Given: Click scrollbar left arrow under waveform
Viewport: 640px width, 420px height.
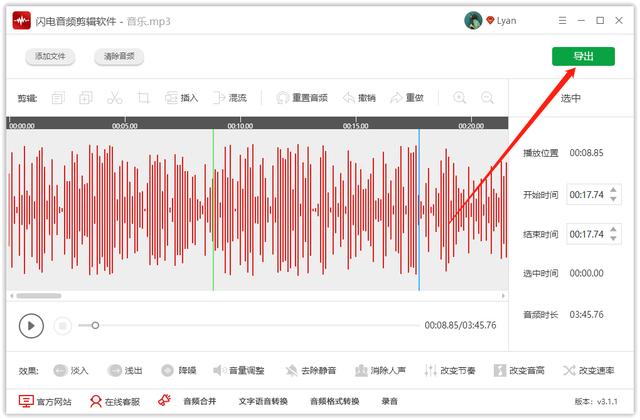Looking at the screenshot, I should click(x=12, y=296).
